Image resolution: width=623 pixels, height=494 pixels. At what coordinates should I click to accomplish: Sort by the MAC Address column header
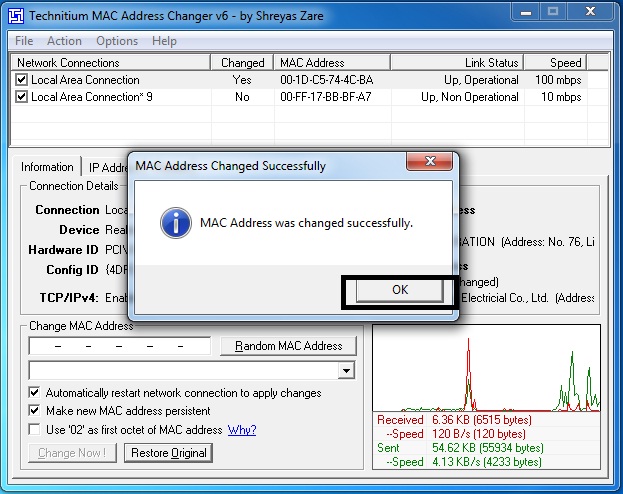[329, 63]
